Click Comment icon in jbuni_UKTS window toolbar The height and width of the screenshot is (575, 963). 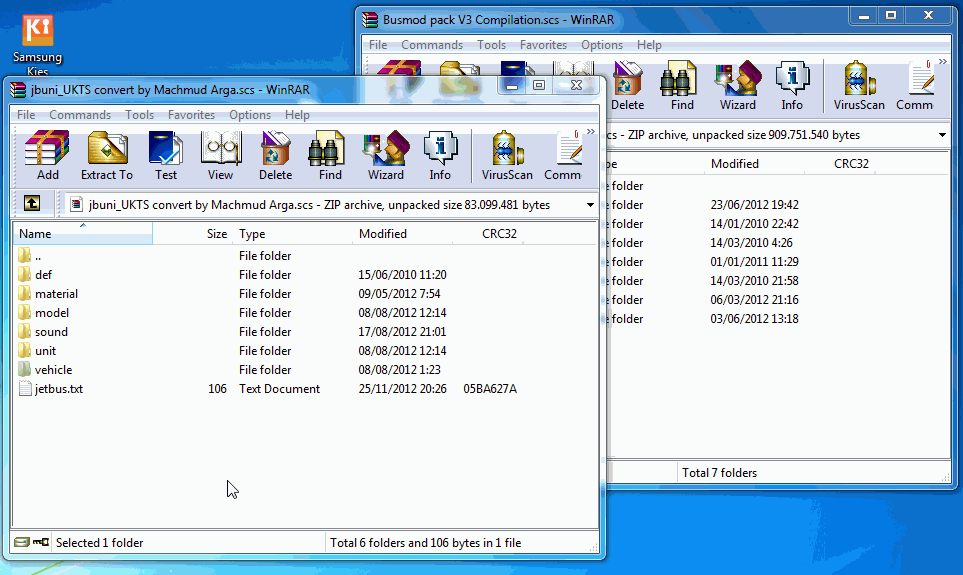tap(563, 155)
